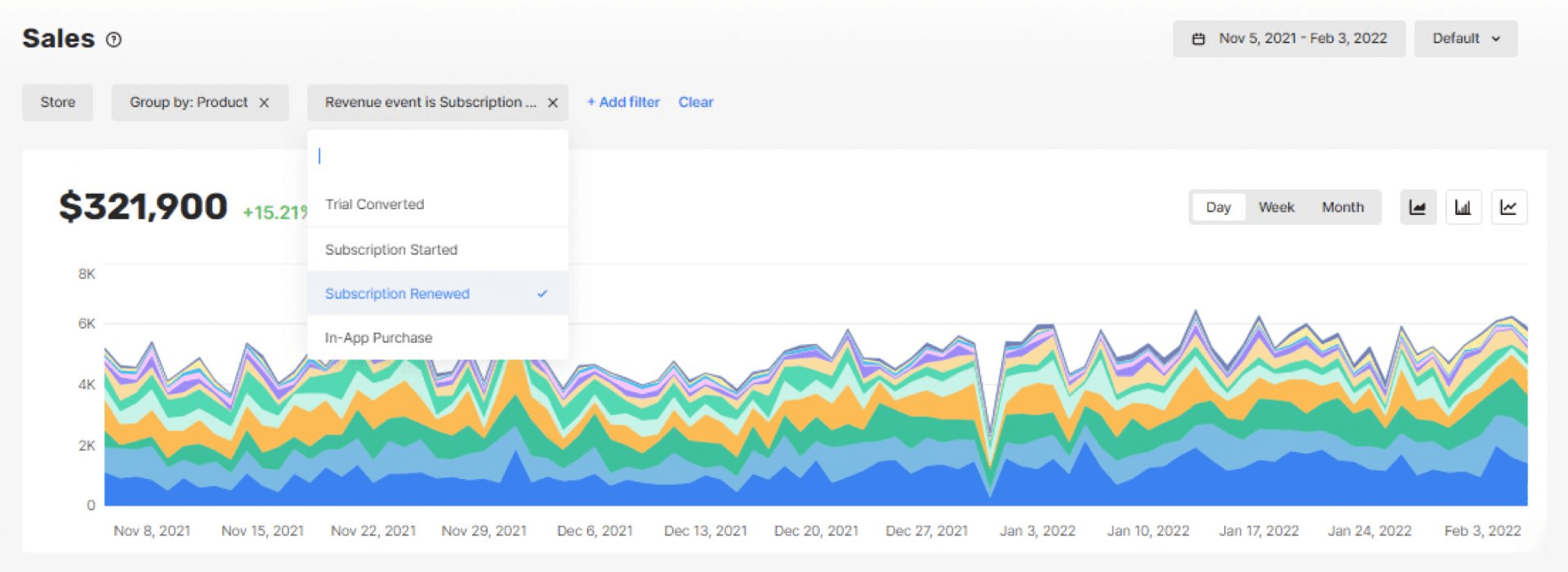The image size is (1568, 572).
Task: Click the 2K y-axis label
Action: pyautogui.click(x=87, y=445)
